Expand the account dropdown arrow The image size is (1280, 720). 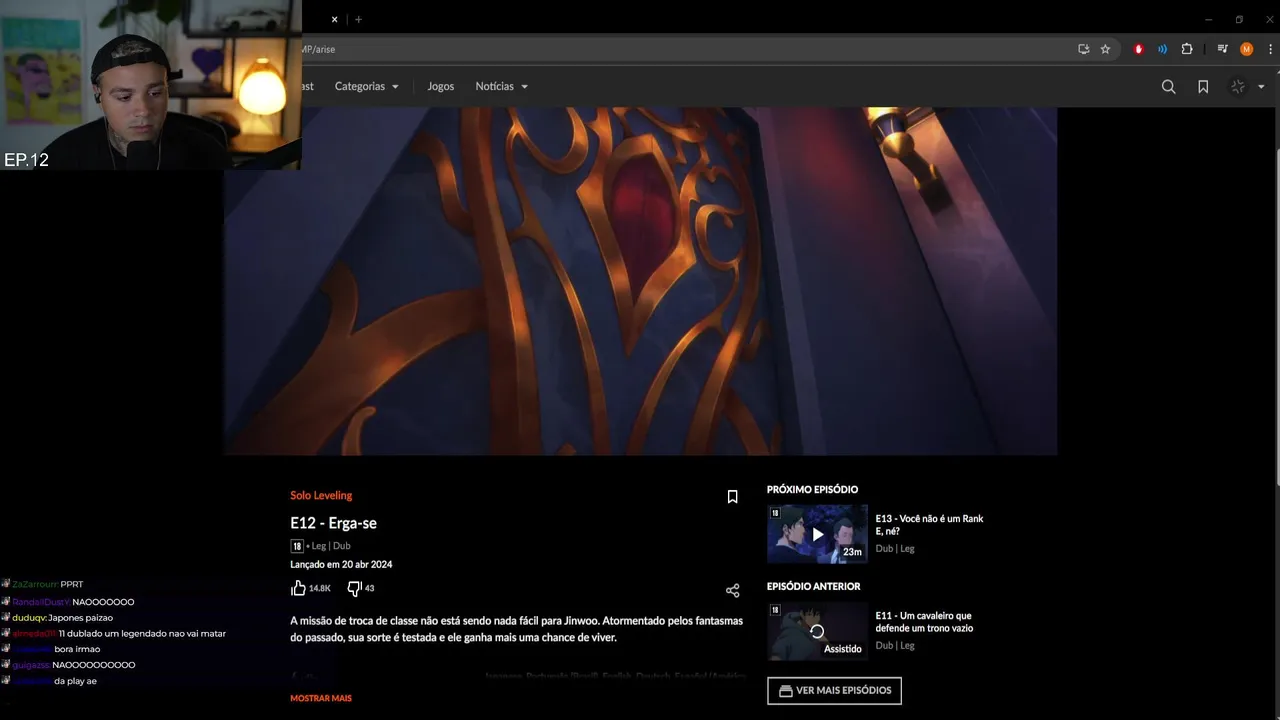[x=1261, y=87]
